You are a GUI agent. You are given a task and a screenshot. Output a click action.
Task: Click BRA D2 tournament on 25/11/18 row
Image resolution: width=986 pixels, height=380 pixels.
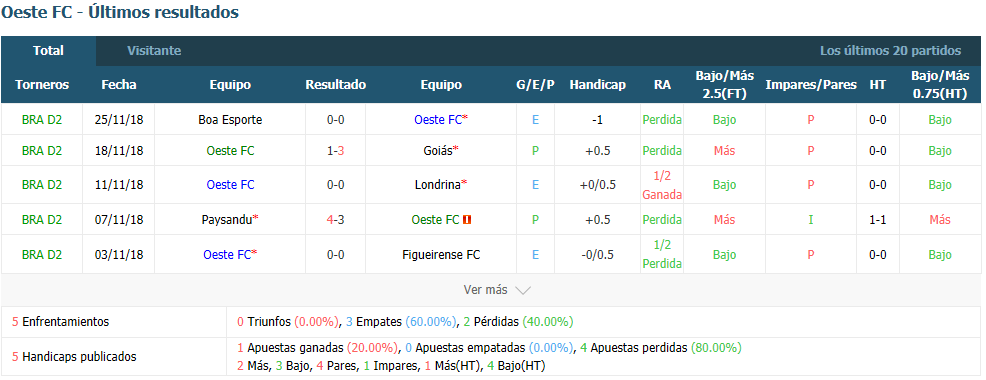click(42, 120)
